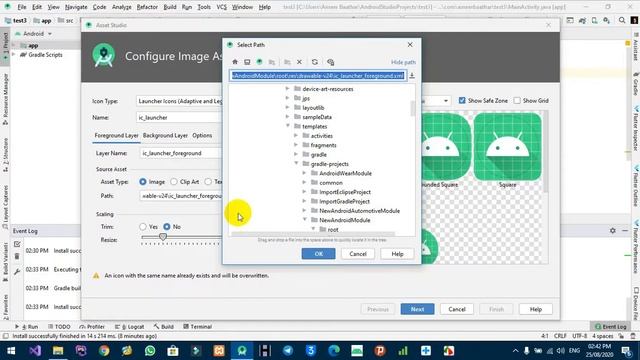Collapse the gradle-projects folder
Image resolution: width=640 pixels, height=360 pixels.
296,164
